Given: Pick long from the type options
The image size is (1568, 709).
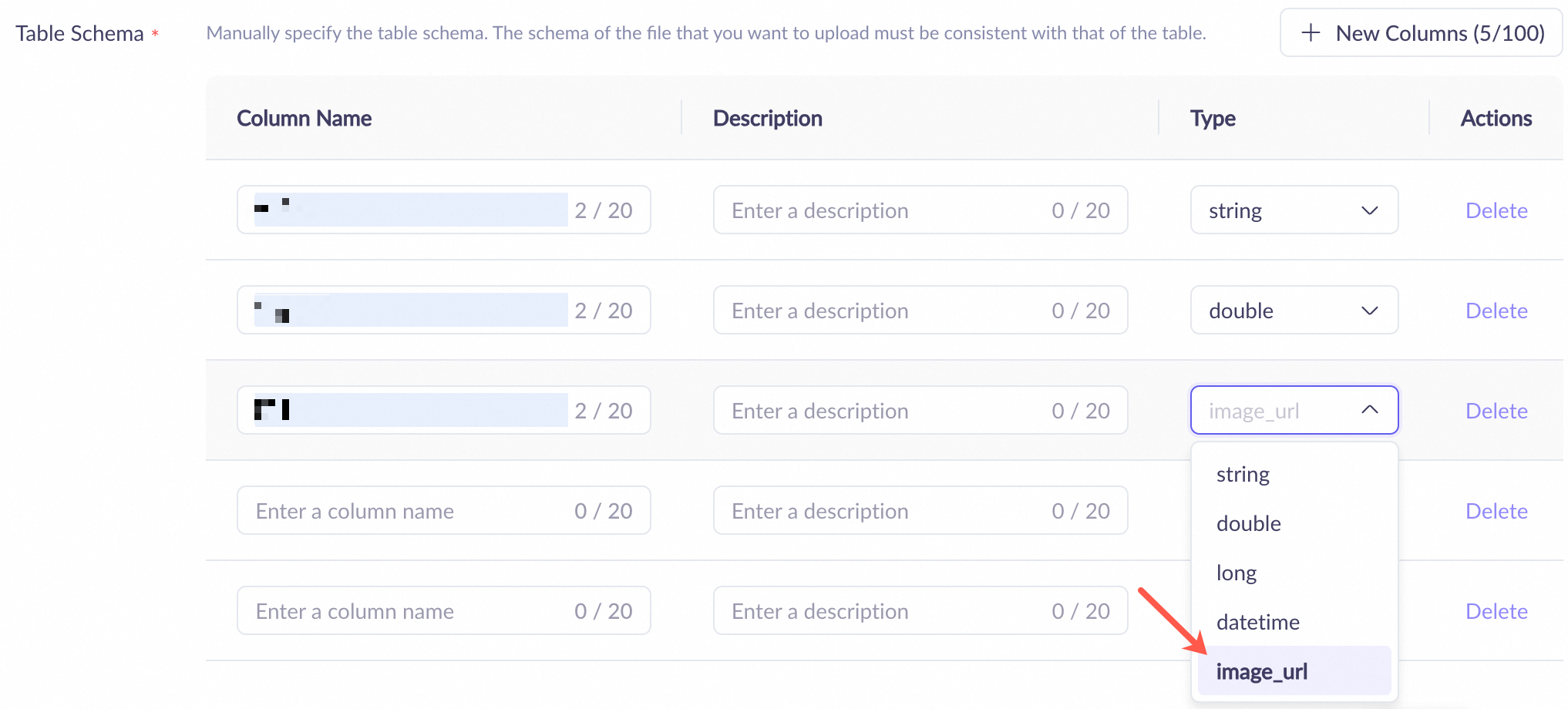Looking at the screenshot, I should tap(1237, 573).
